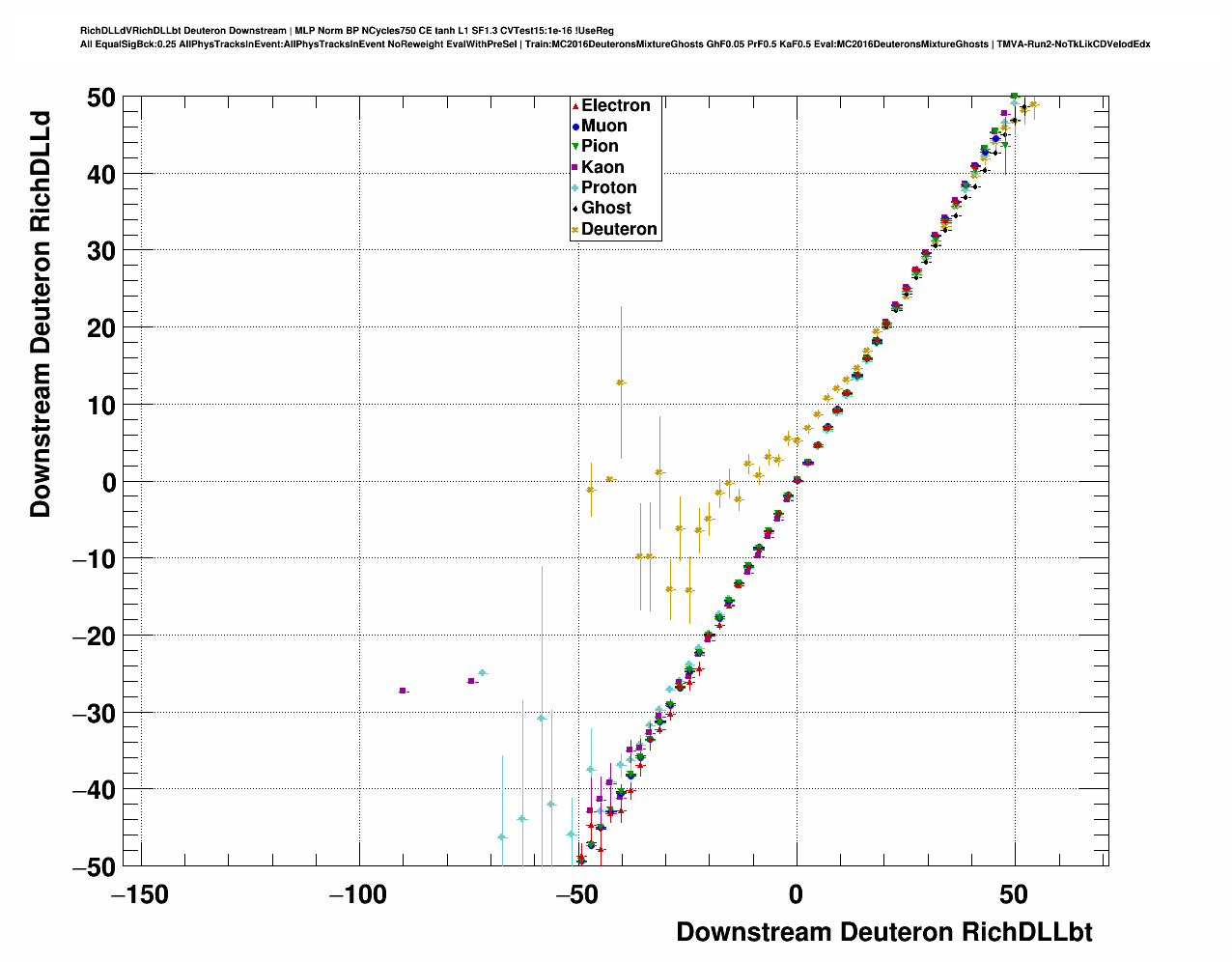Click the "Ghost" legend label text

(x=605, y=209)
